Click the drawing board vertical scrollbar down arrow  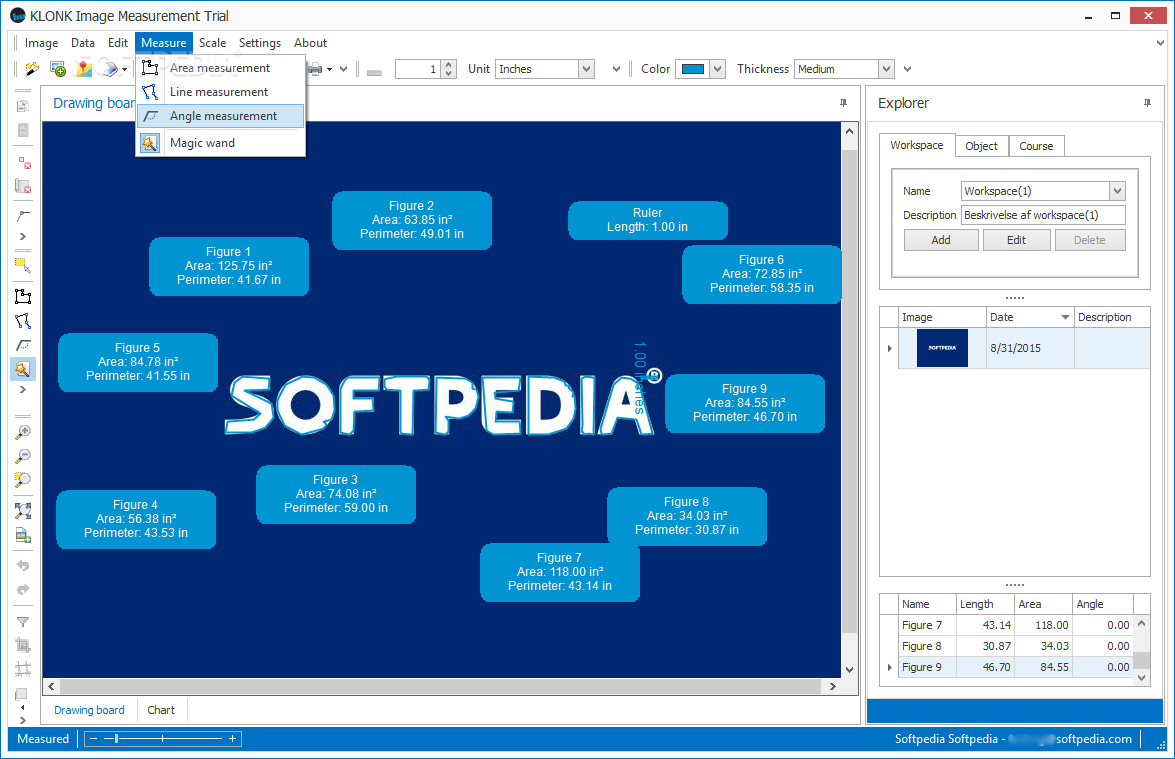(x=849, y=670)
